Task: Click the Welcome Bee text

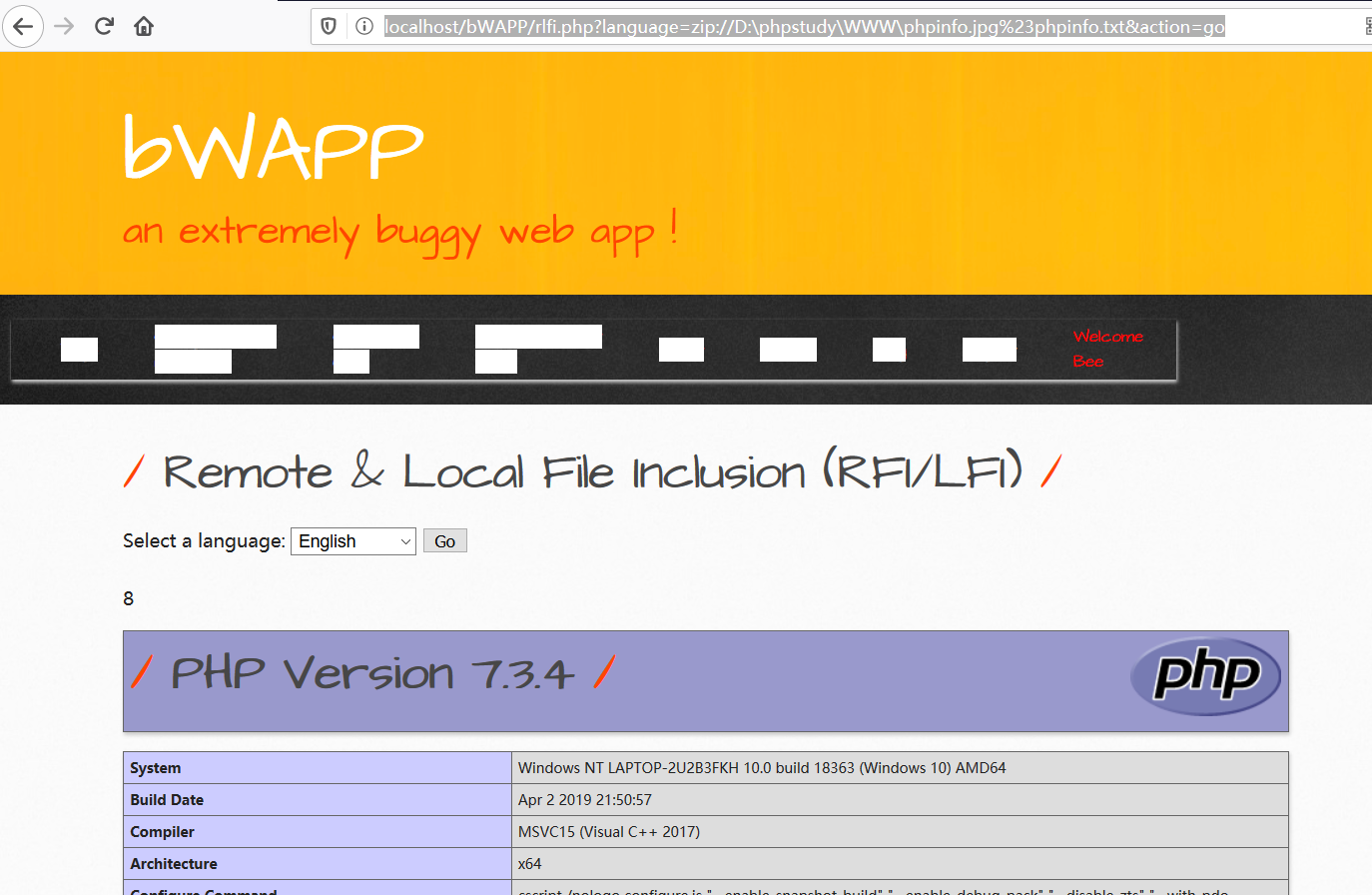Action: click(x=1108, y=349)
